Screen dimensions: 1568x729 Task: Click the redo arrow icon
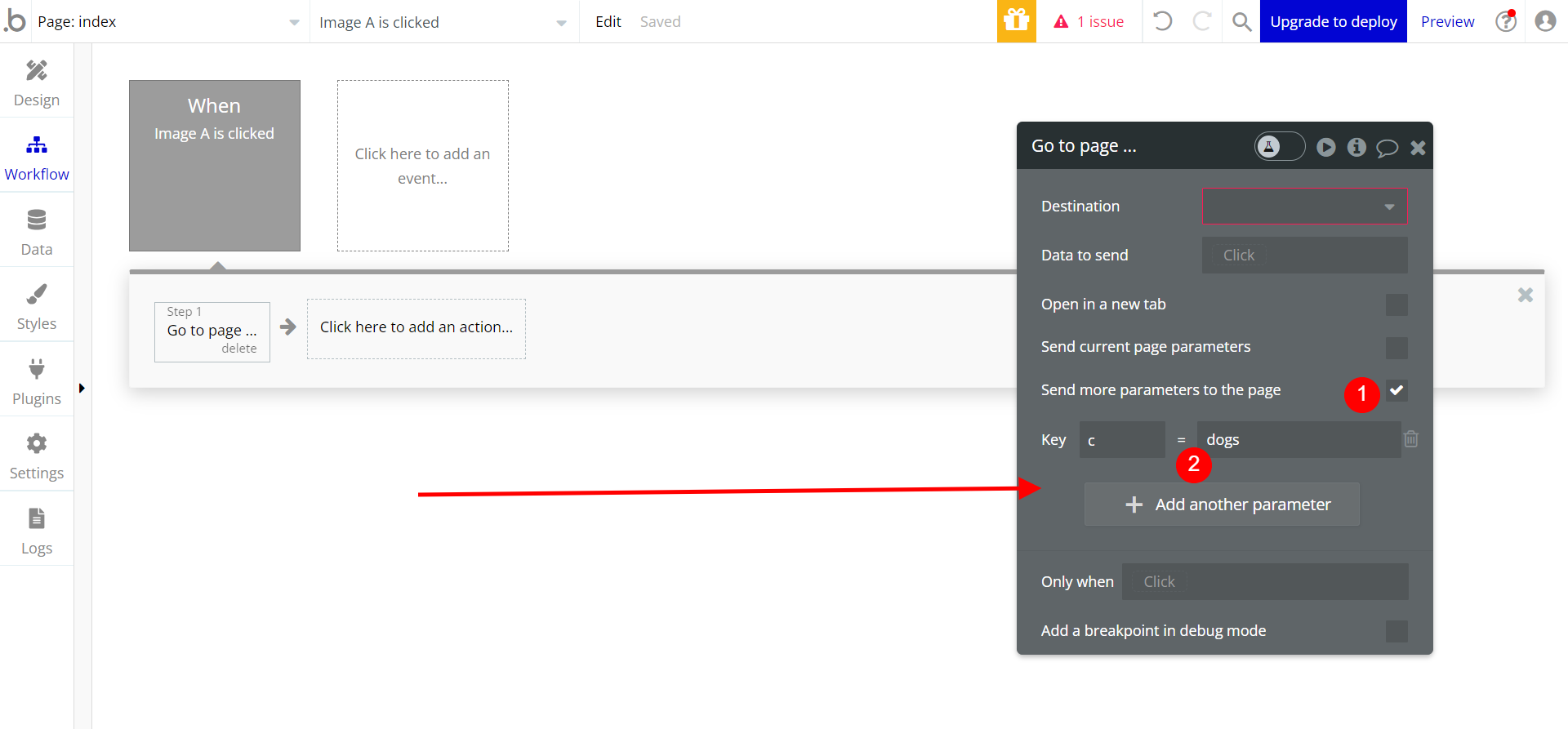point(1202,21)
